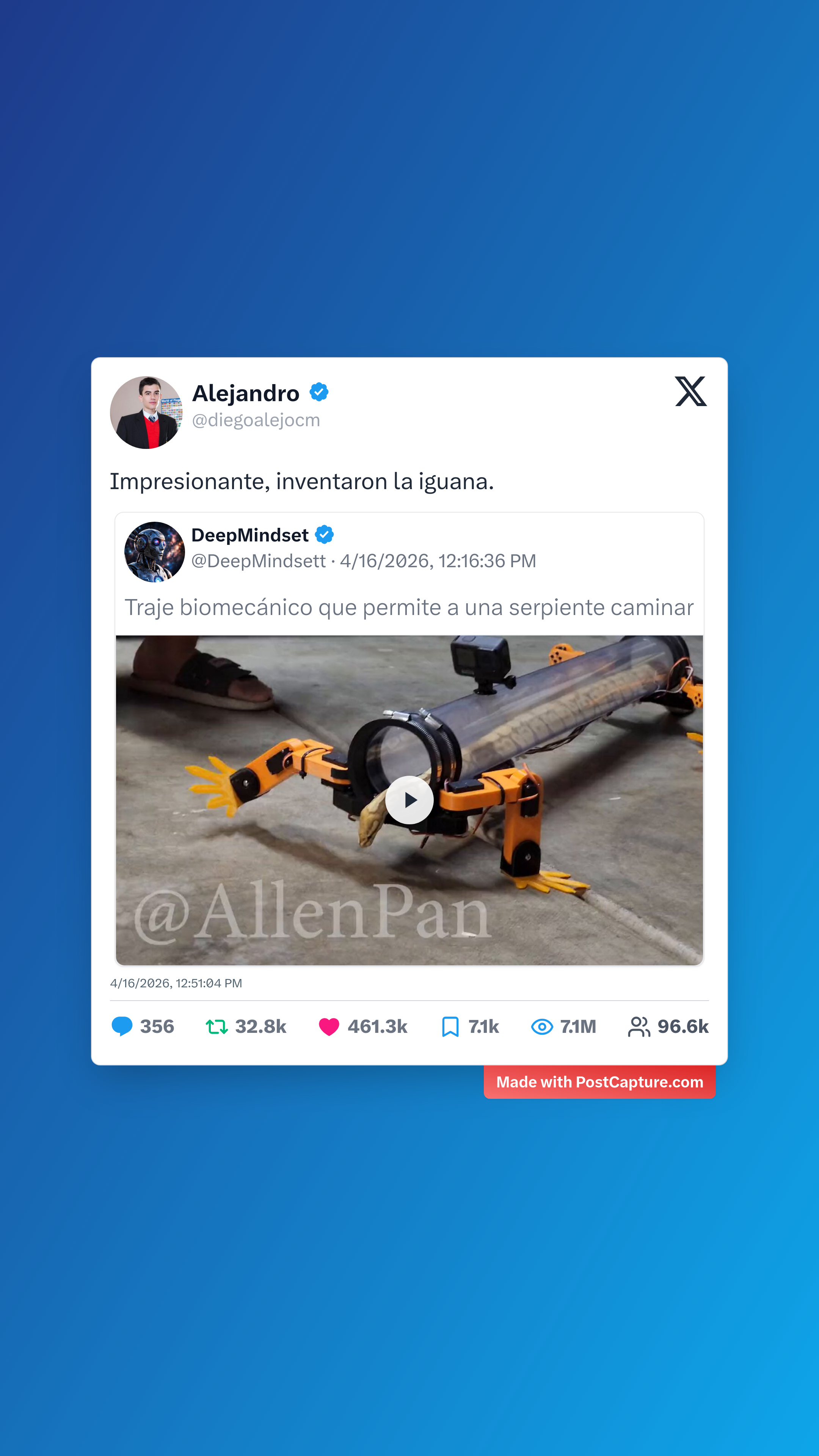Click the green retweet icon
Viewport: 819px width, 1456px height.
click(x=217, y=1026)
